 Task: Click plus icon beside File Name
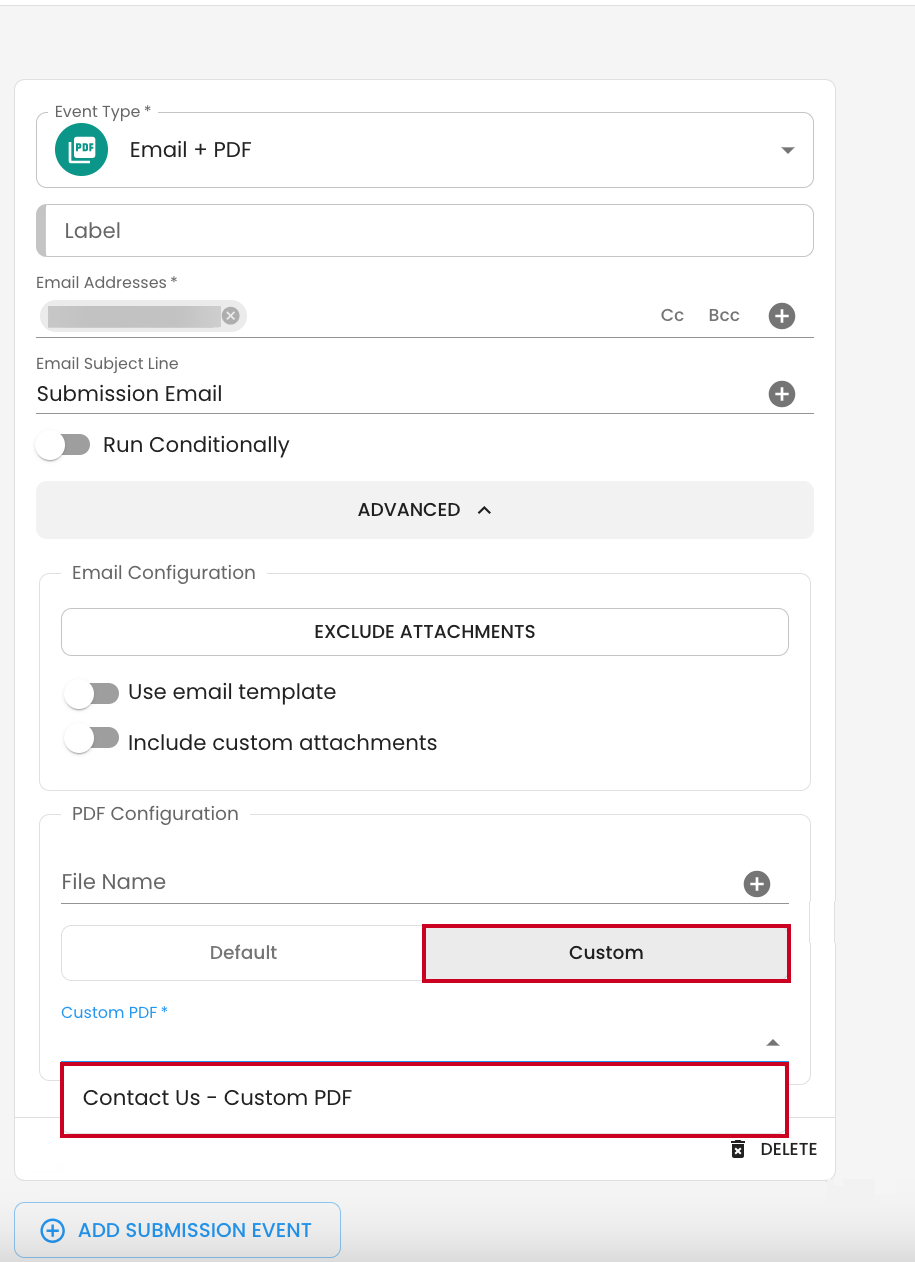(757, 884)
